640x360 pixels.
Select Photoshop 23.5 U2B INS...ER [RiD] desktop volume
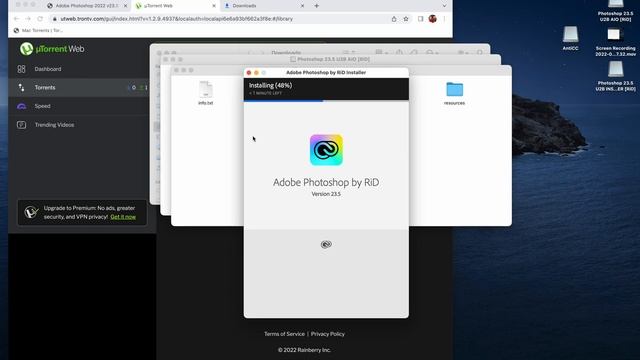615,76
